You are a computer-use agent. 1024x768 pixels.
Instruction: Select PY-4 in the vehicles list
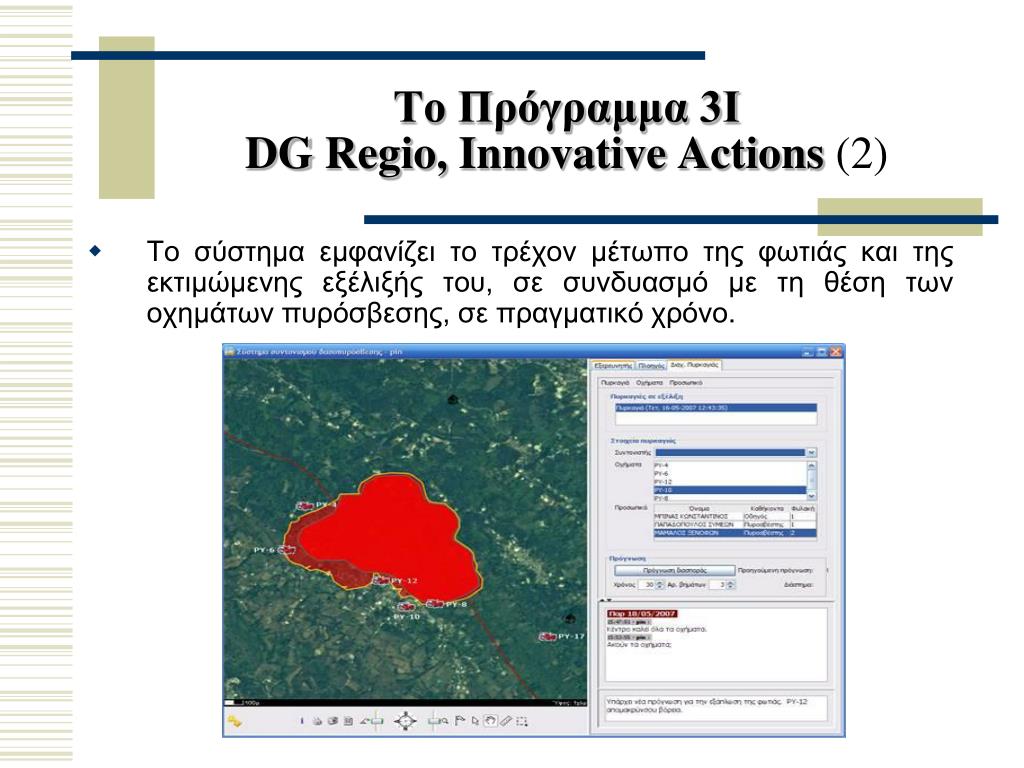point(730,465)
